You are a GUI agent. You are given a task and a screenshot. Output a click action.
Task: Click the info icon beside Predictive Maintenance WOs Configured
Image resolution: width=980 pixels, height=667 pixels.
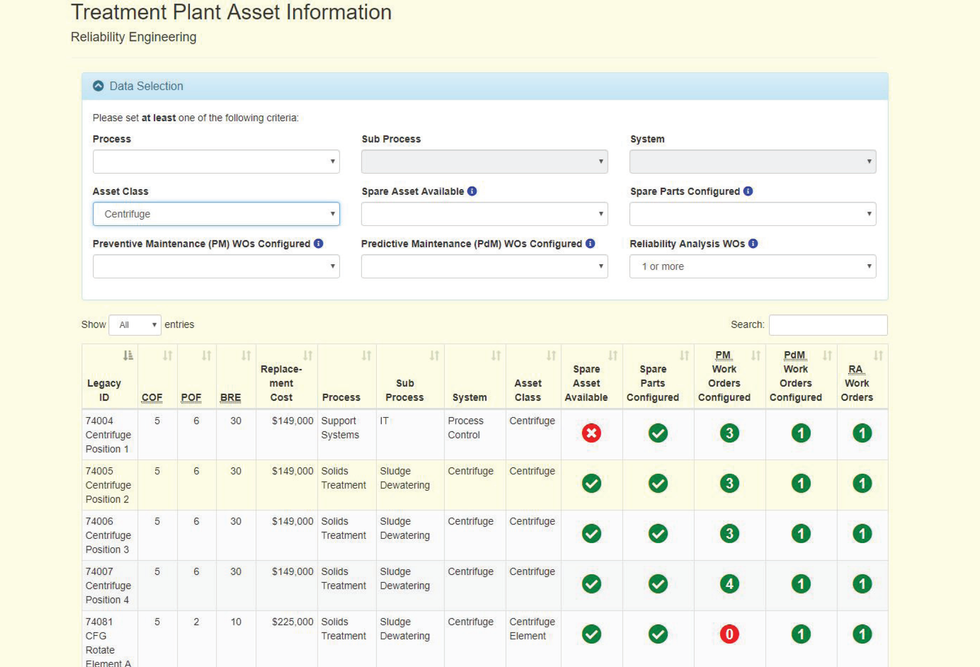[x=589, y=243]
